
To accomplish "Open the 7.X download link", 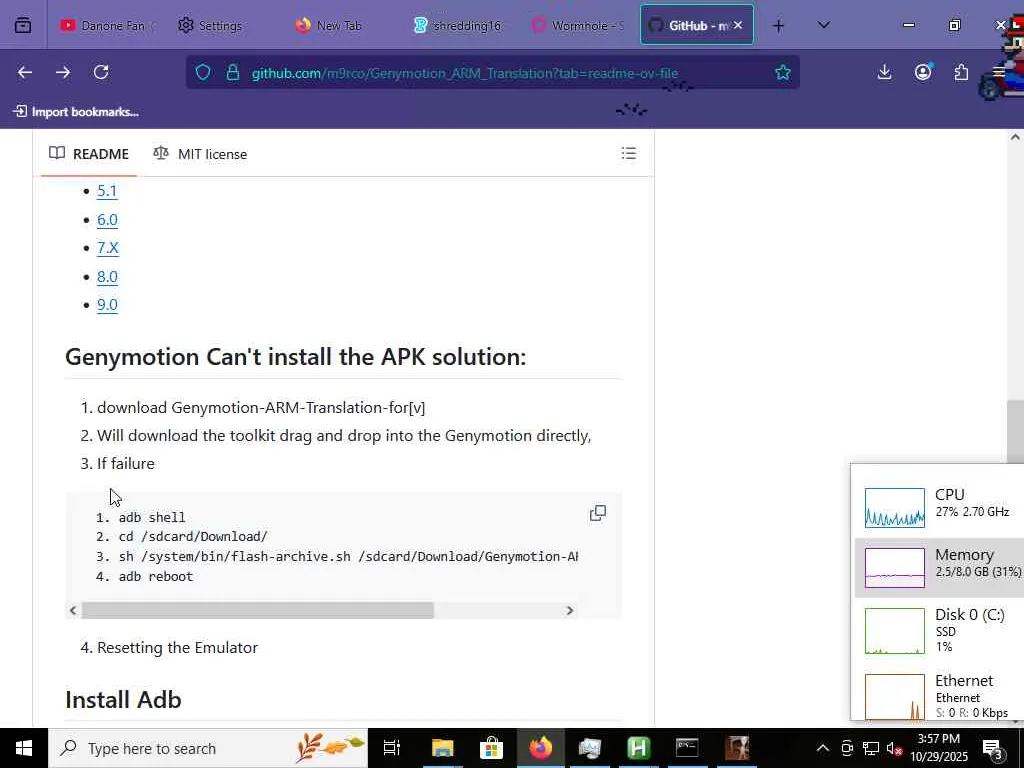I will 108,248.
